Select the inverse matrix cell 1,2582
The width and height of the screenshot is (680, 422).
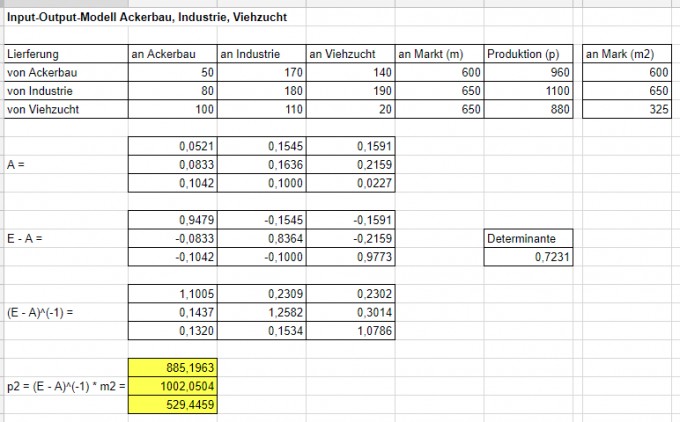tap(262, 312)
